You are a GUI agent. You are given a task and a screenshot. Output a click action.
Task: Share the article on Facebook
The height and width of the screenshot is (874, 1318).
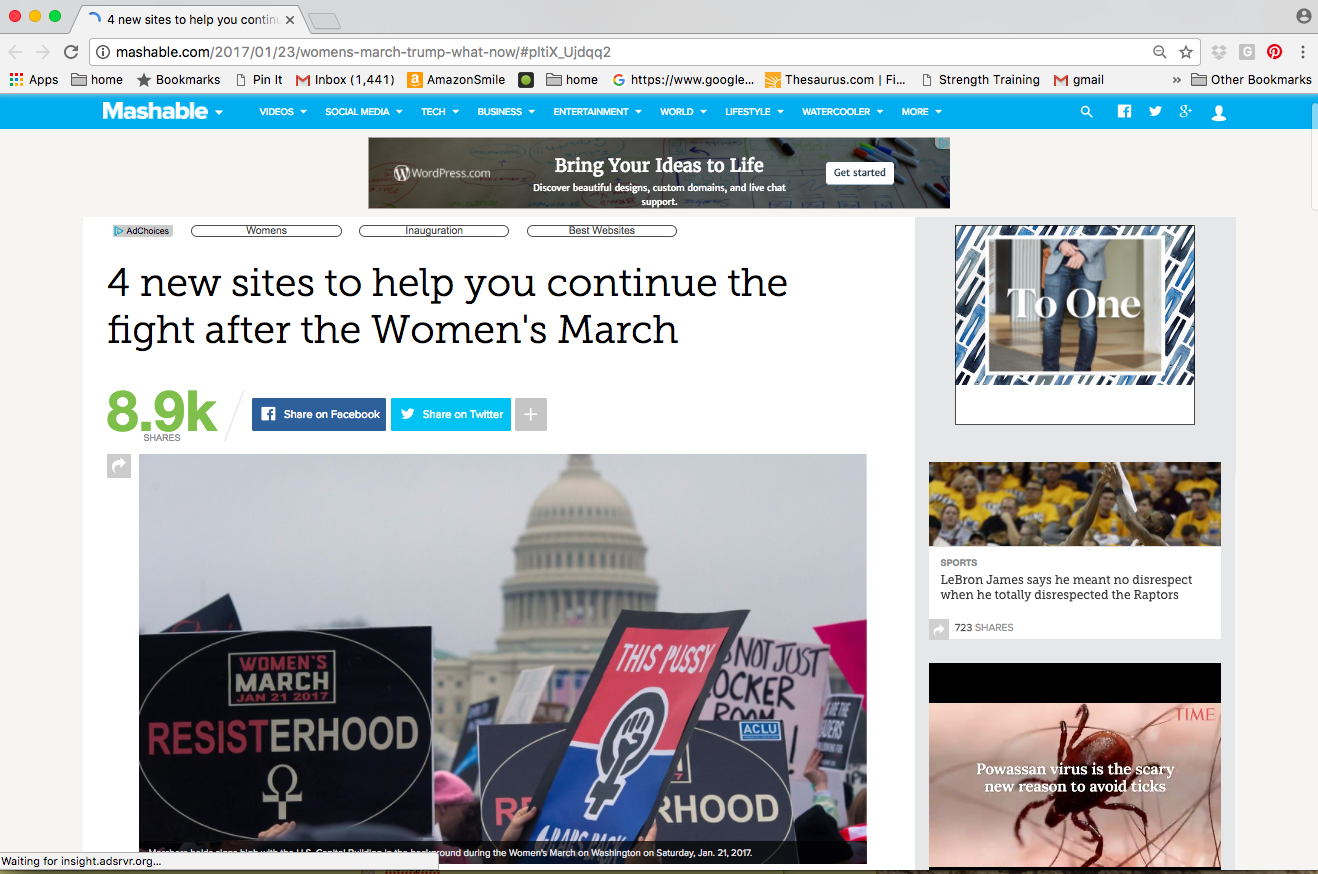click(x=319, y=414)
